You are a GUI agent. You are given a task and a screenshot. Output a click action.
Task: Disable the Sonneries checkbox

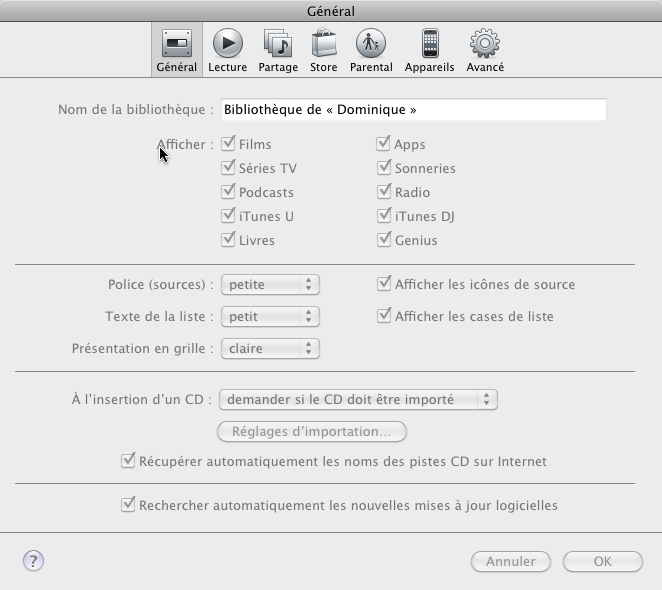pyautogui.click(x=383, y=168)
